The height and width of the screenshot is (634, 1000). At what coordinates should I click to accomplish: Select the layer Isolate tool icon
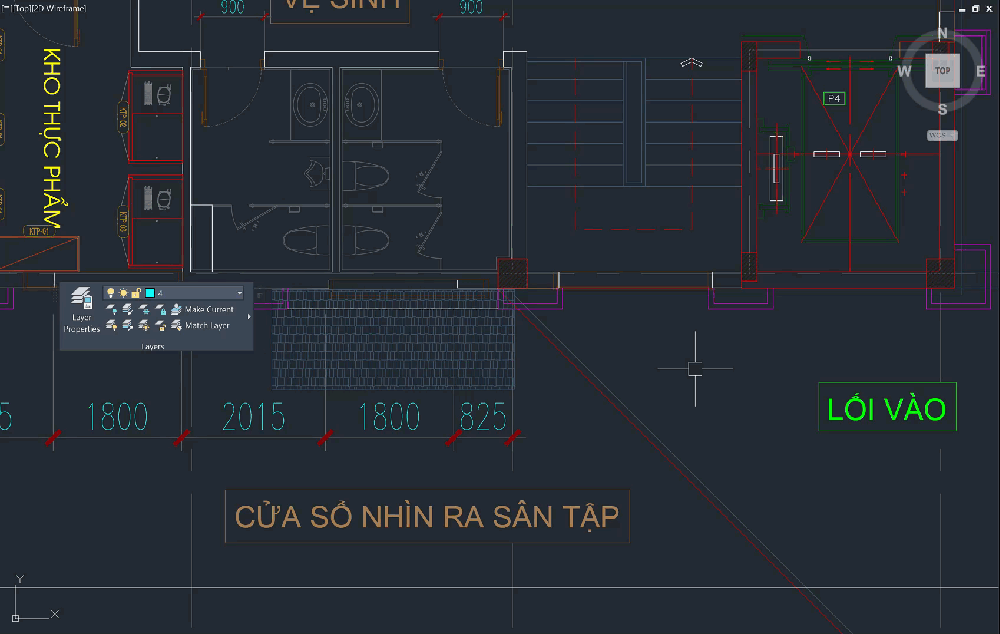[128, 310]
